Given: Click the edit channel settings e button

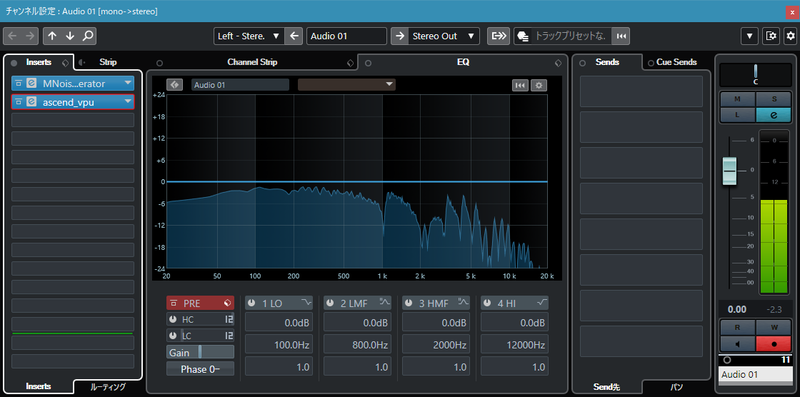Looking at the screenshot, I should click(773, 115).
